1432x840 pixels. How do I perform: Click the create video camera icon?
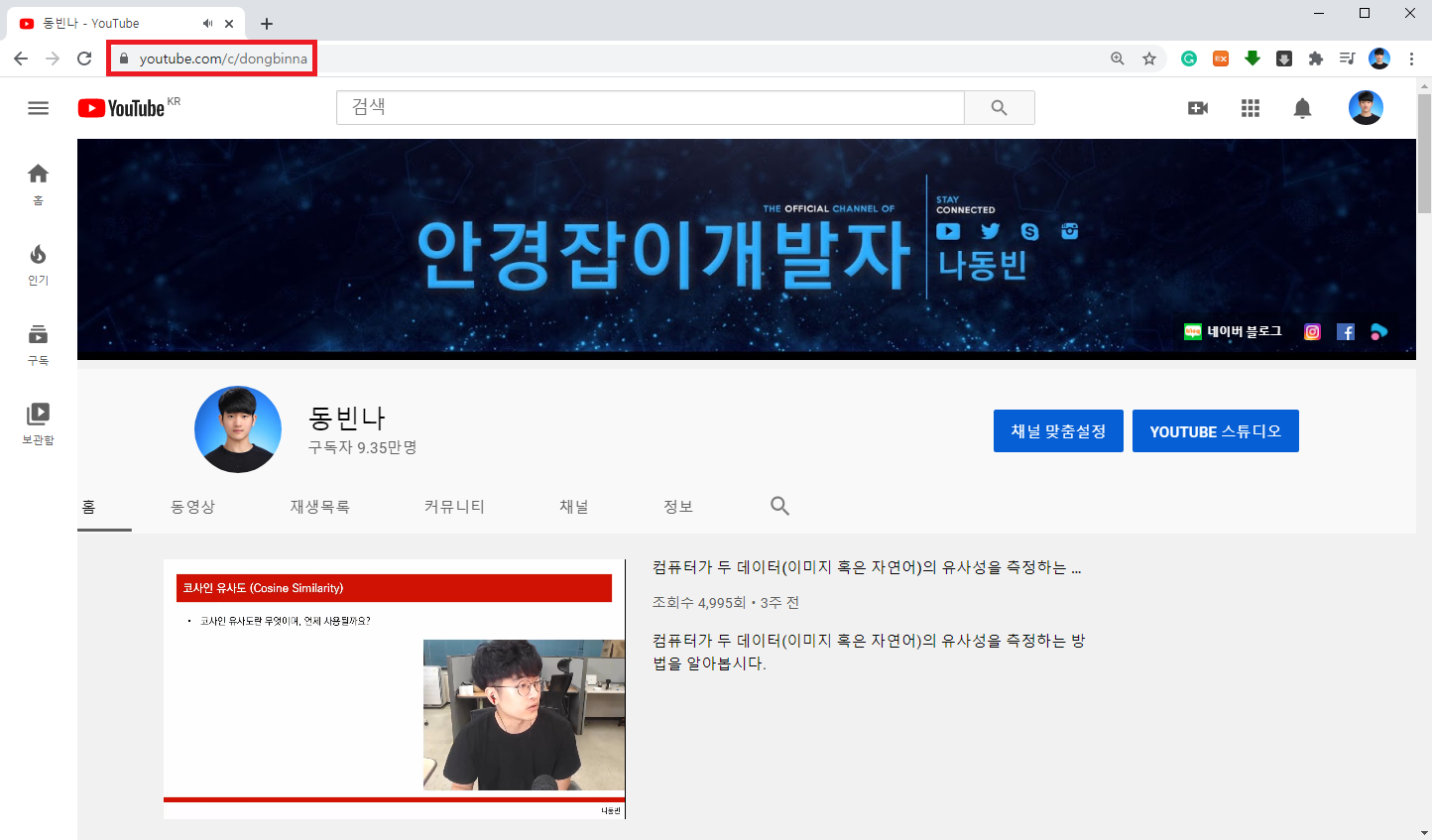(1198, 108)
